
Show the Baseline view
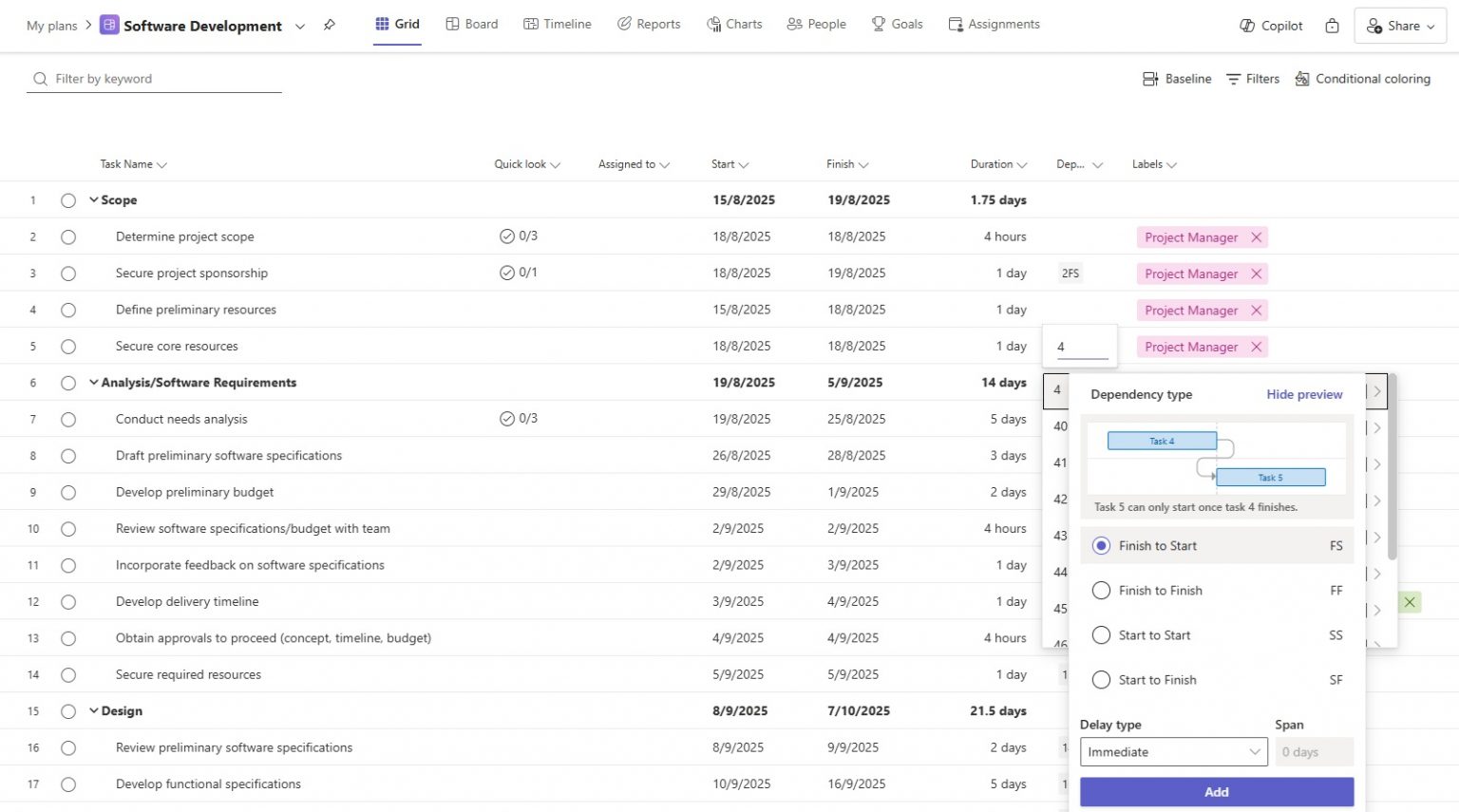[x=1177, y=79]
